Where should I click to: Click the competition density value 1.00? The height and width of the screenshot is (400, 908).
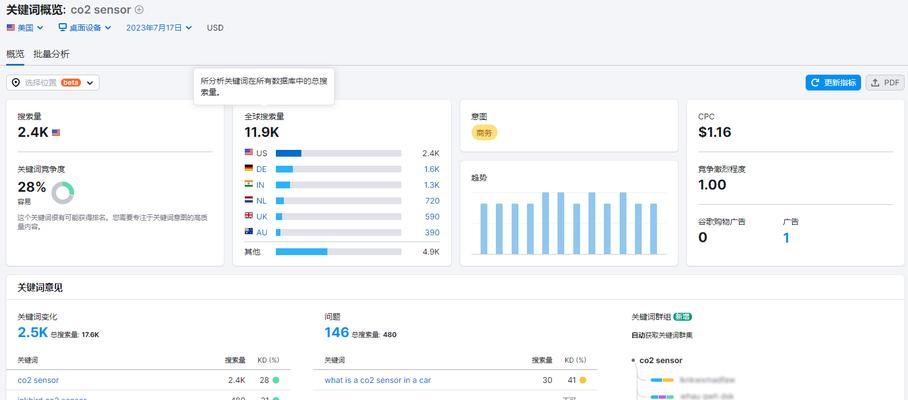712,185
